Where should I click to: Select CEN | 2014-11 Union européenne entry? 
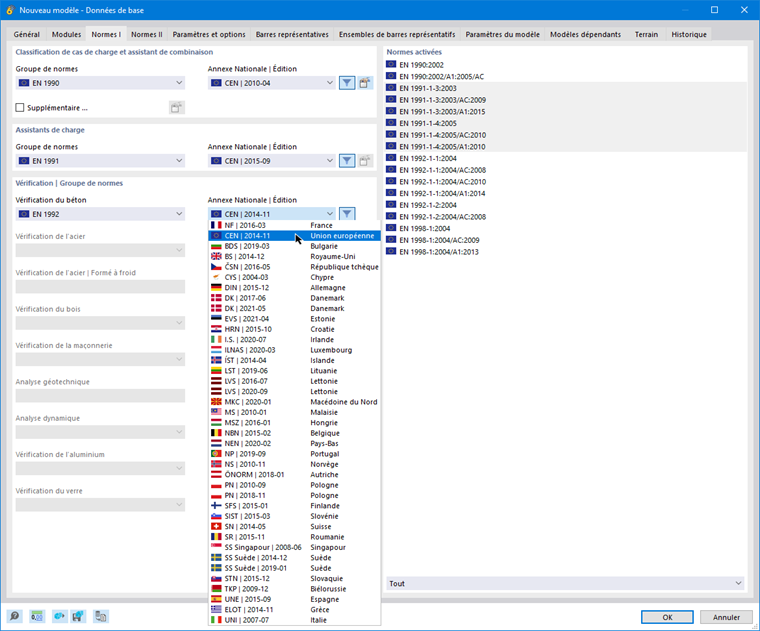point(295,236)
